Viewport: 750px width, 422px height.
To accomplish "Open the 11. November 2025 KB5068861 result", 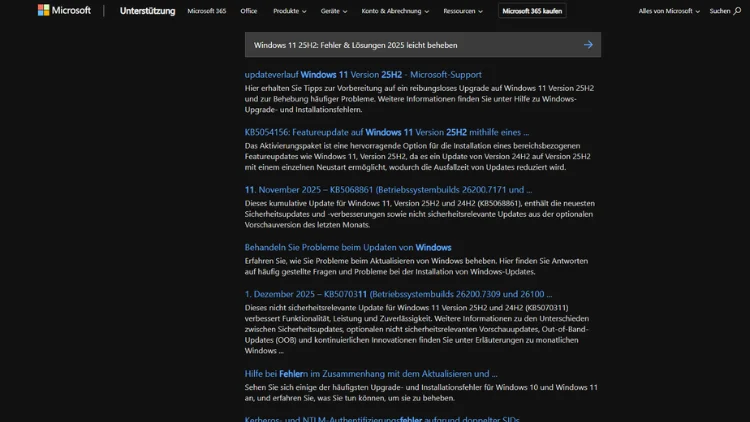I will pos(388,189).
